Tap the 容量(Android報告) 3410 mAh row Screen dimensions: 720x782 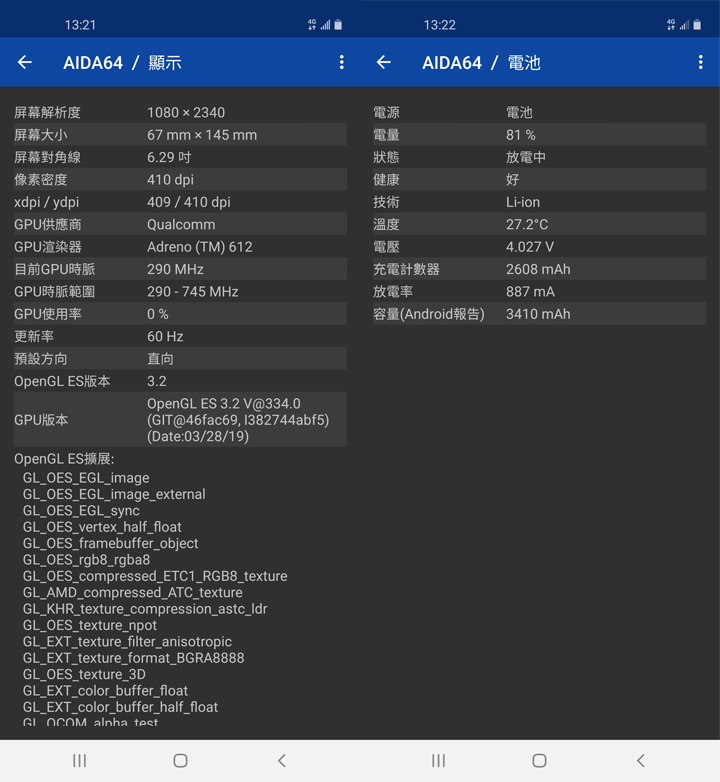coord(539,314)
